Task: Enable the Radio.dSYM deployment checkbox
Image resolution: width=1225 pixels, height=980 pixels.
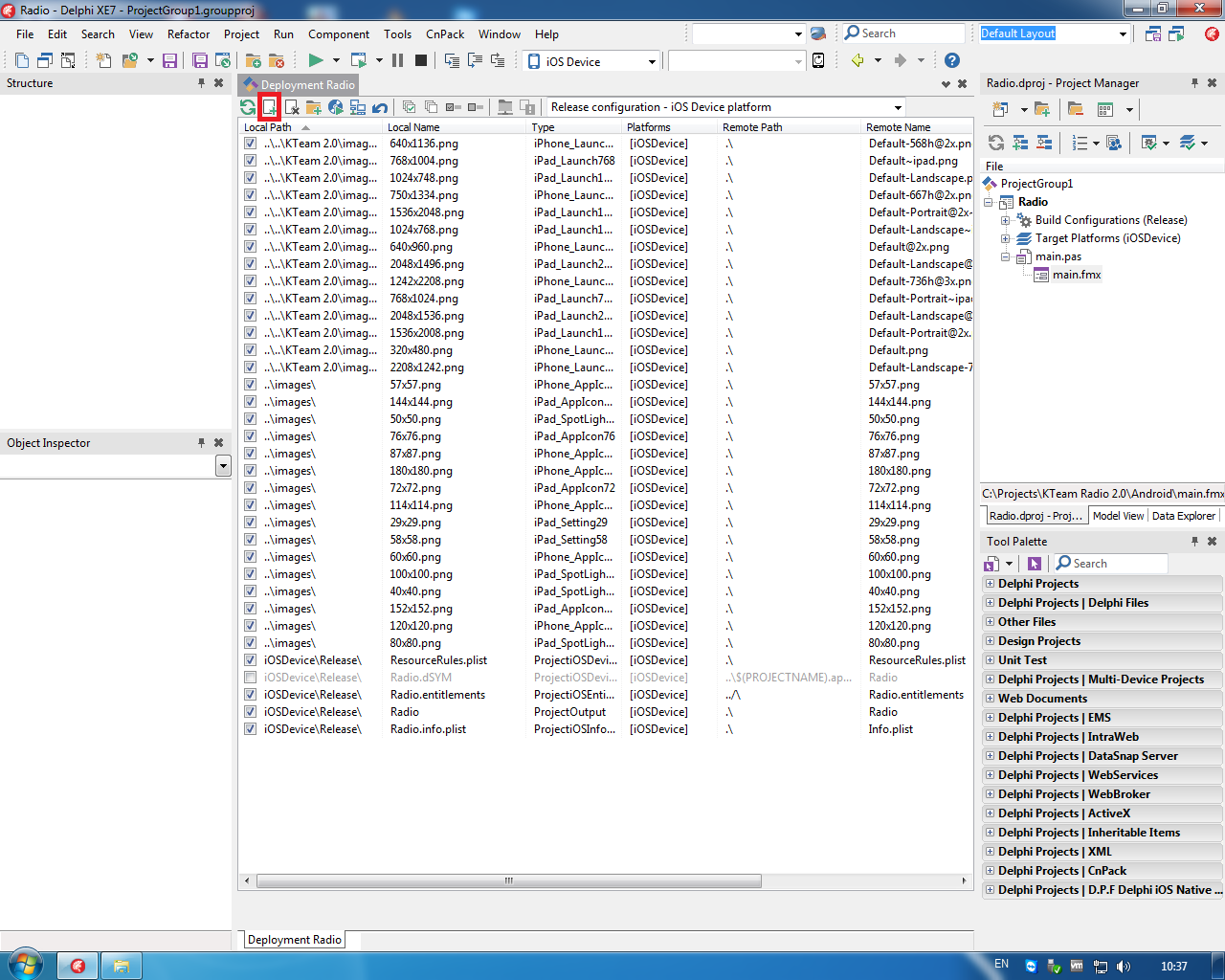Action: click(x=250, y=678)
